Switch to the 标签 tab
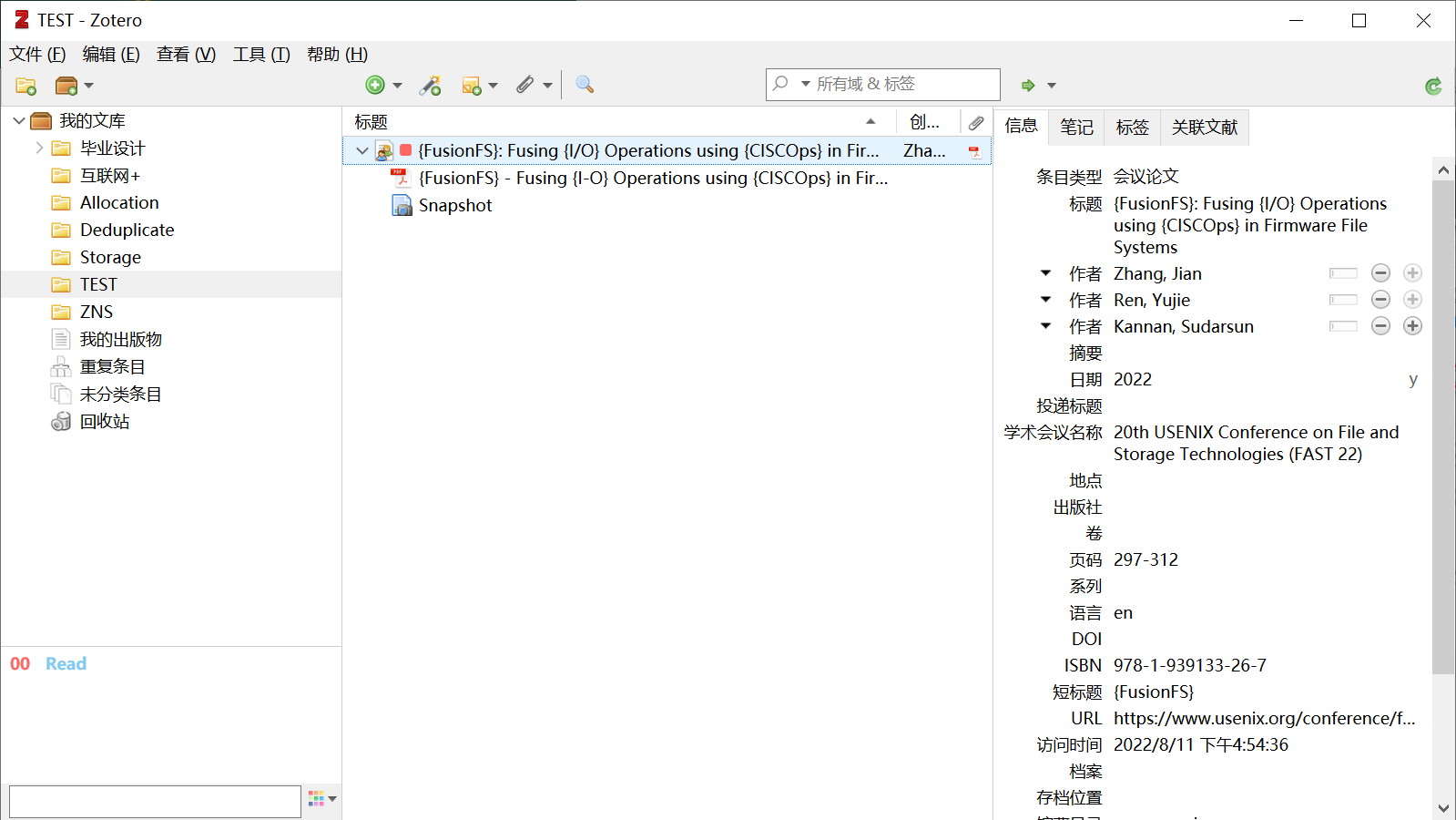The image size is (1456, 820). pos(1132,127)
